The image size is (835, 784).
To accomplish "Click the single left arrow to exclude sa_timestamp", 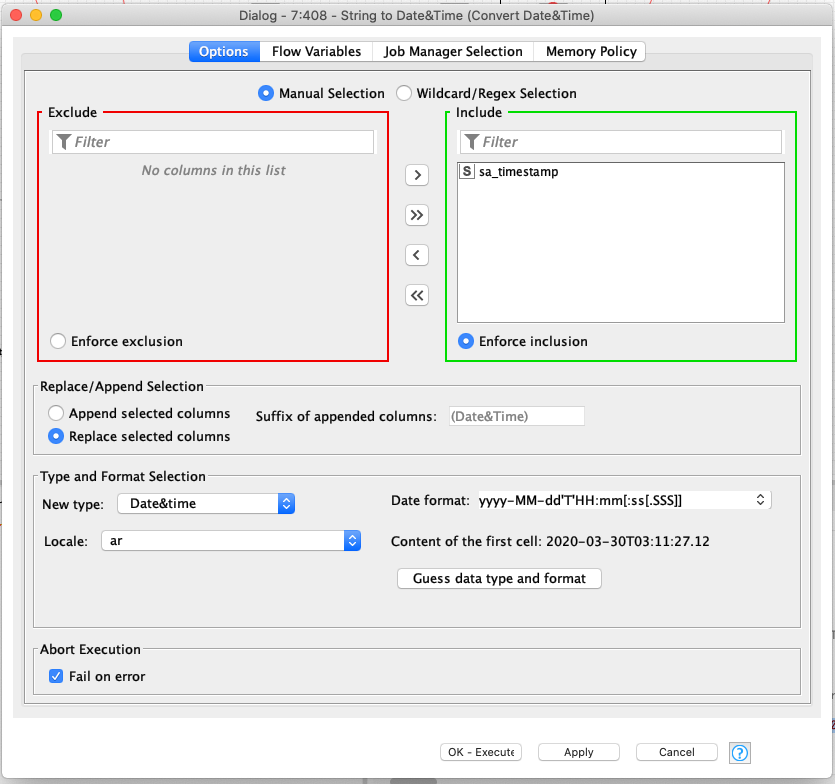I will (417, 255).
